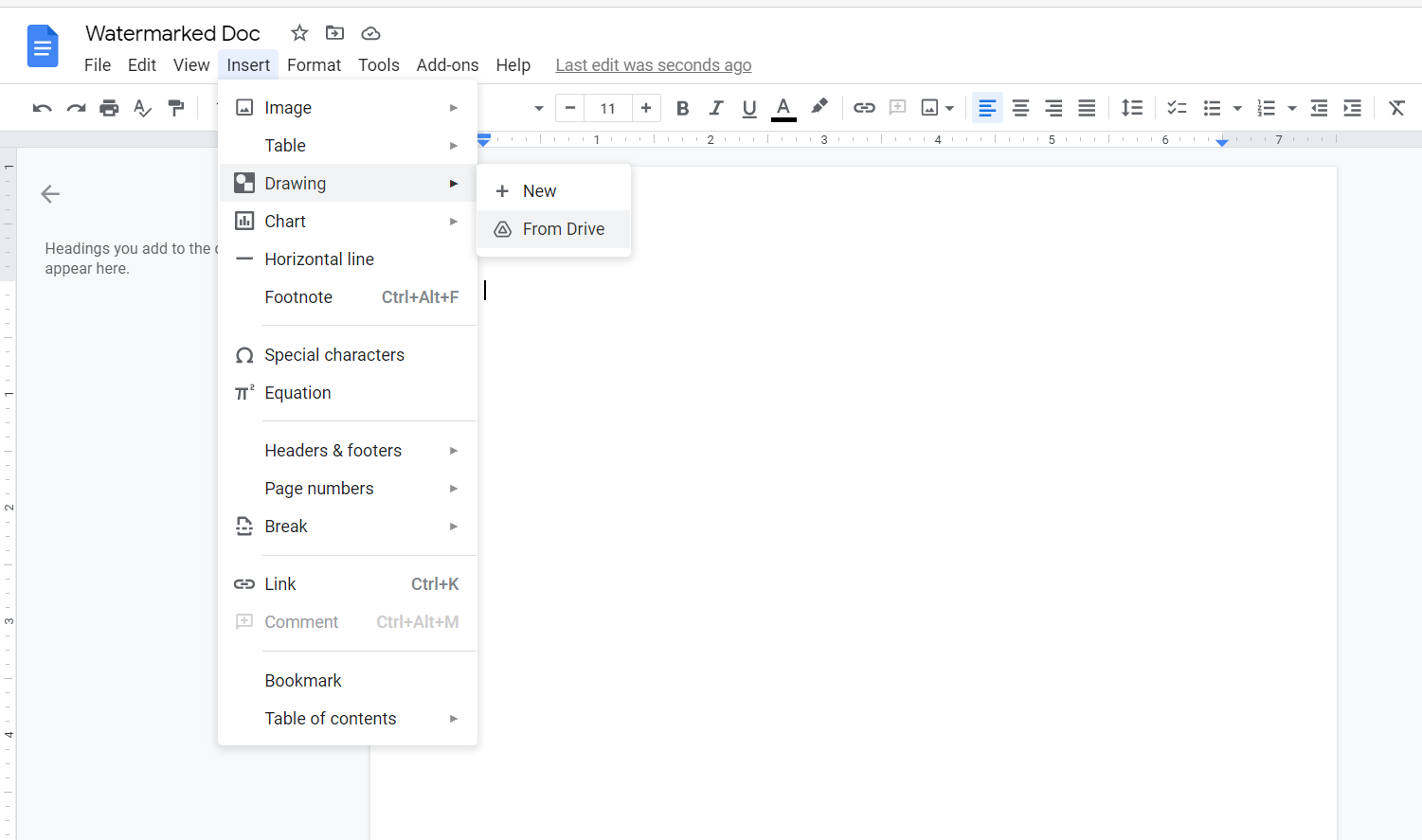Click the highlight color marker icon
Image resolution: width=1422 pixels, height=840 pixels.
click(x=819, y=107)
